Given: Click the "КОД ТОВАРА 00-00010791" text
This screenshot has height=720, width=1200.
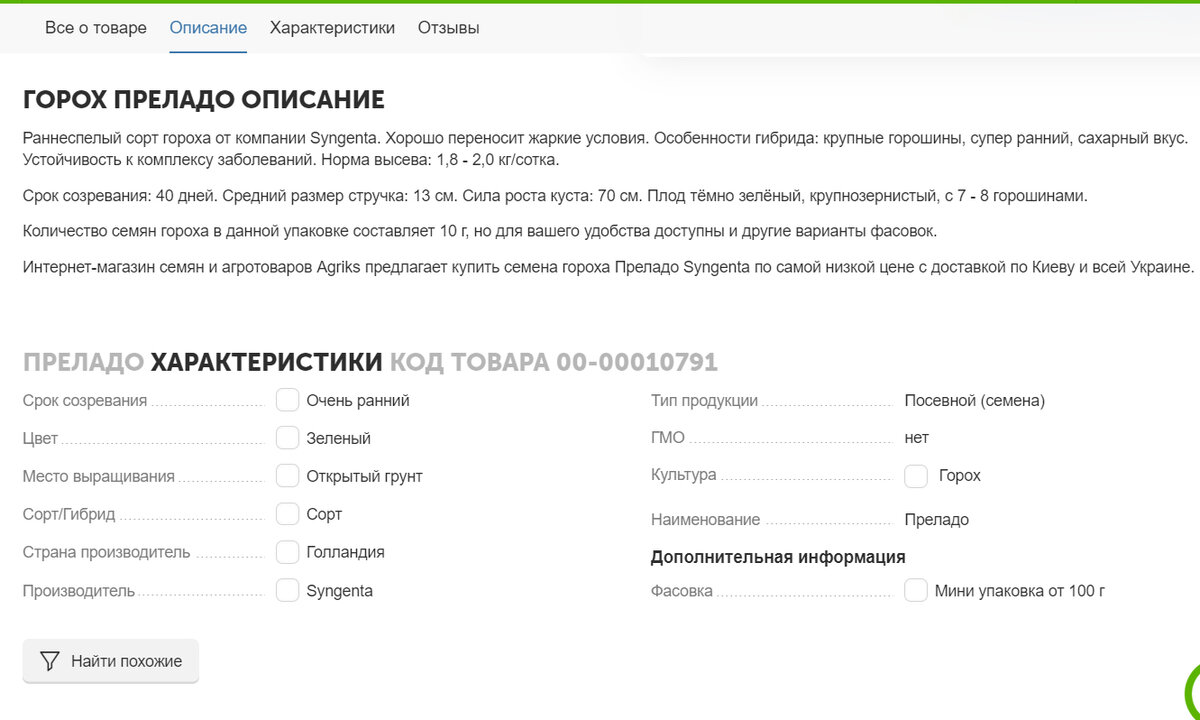Looking at the screenshot, I should tap(553, 362).
